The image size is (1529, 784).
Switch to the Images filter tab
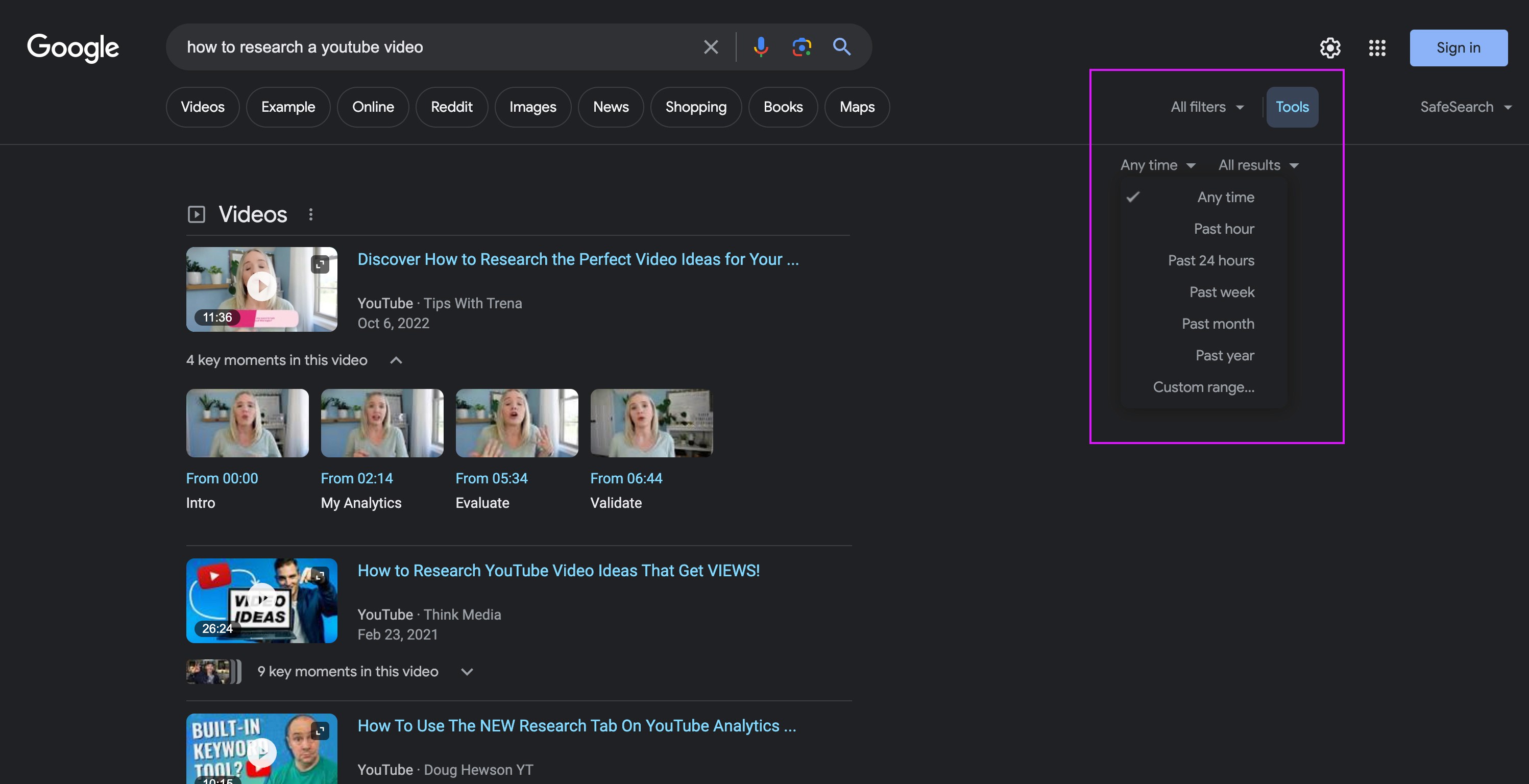click(532, 107)
